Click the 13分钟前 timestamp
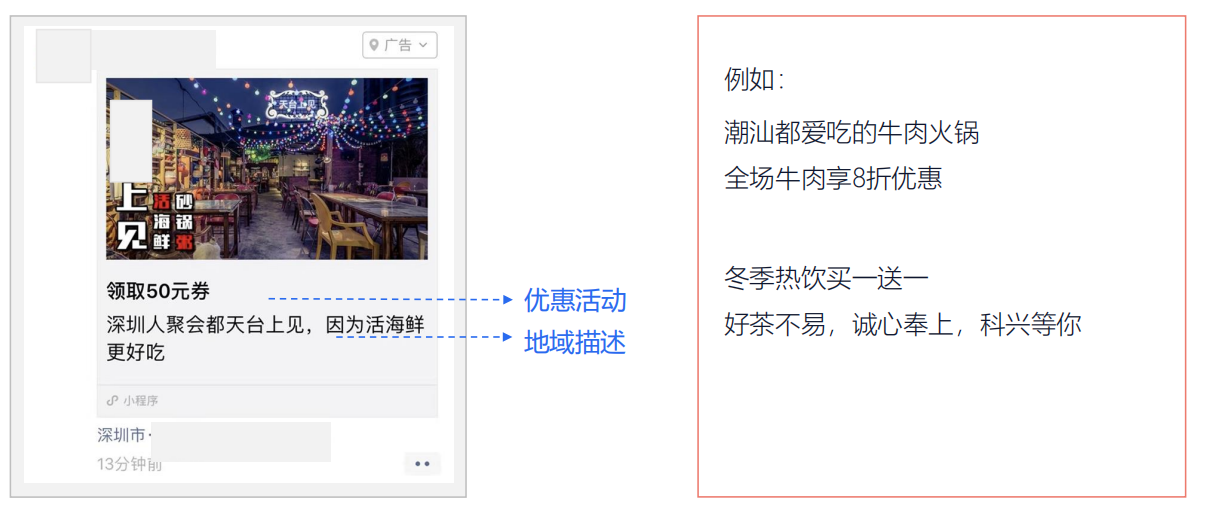This screenshot has width=1211, height=516. point(129,464)
